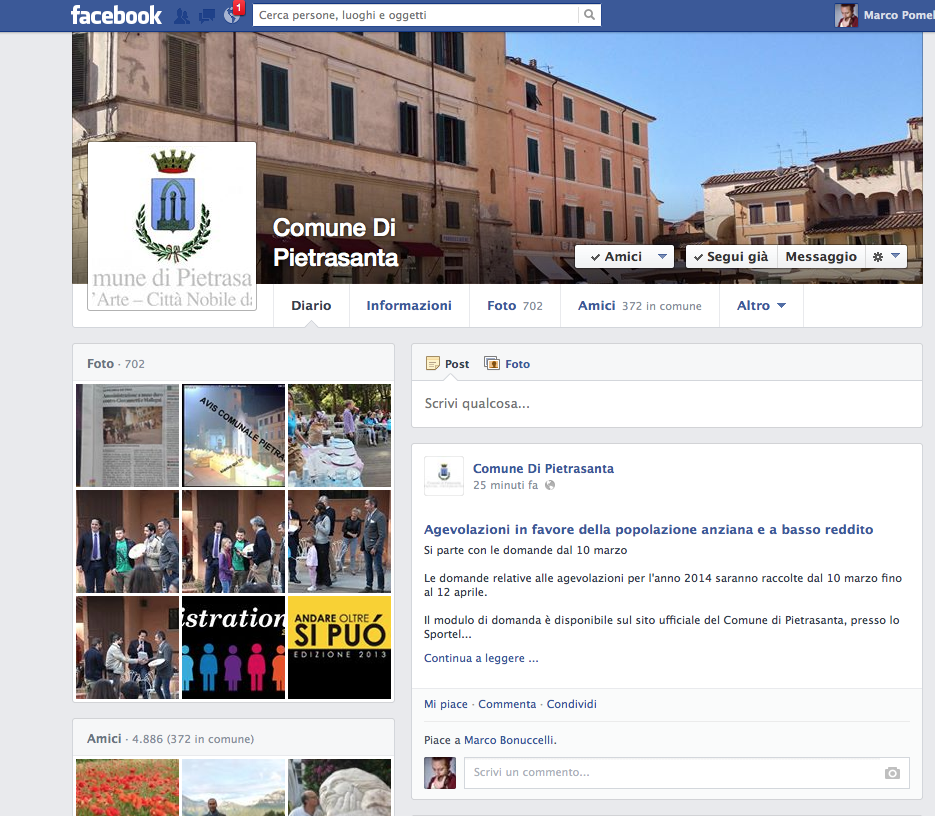Open notifications globe with red badge
935x816 pixels.
(x=232, y=15)
